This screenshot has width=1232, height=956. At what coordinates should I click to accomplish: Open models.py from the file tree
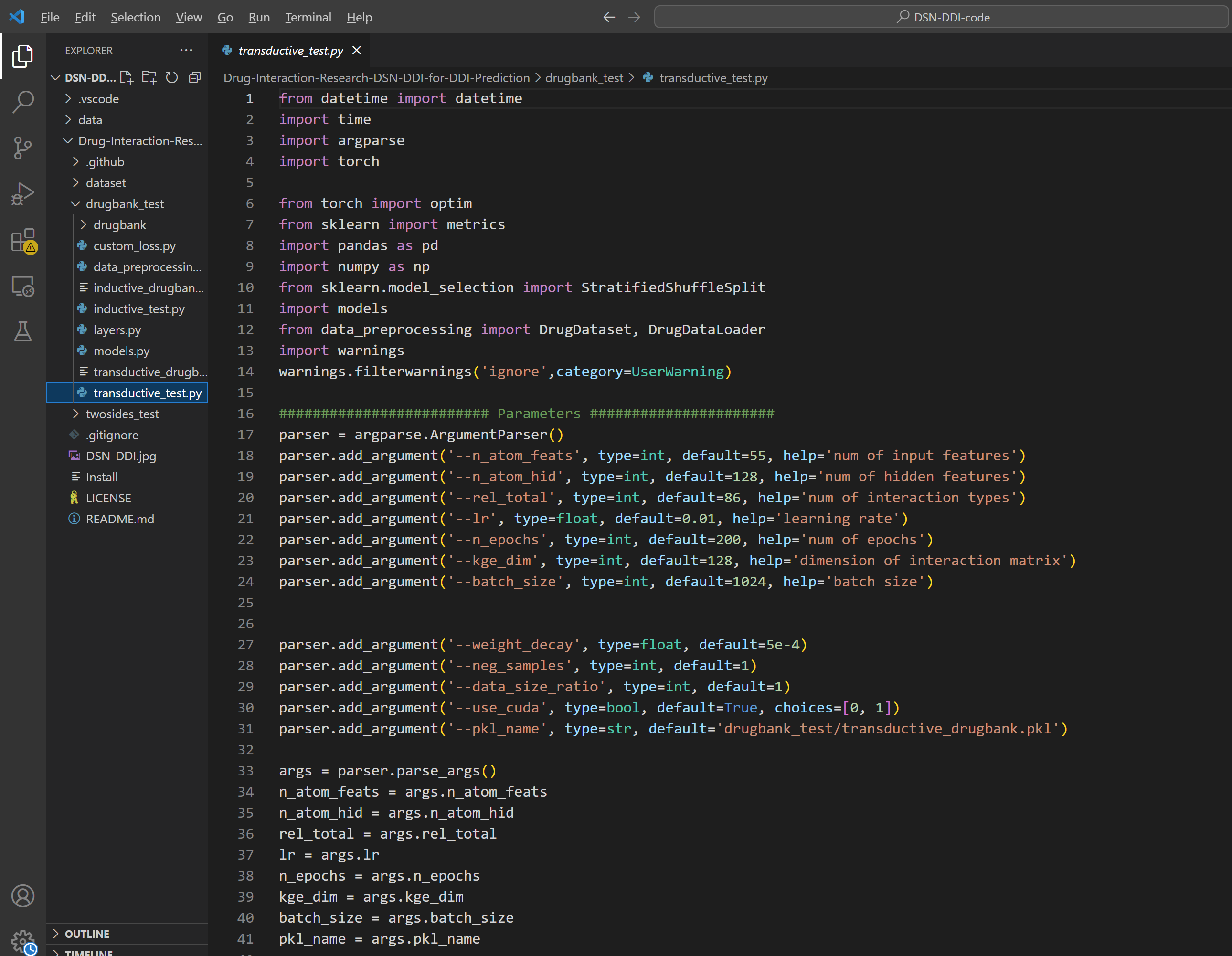click(x=121, y=351)
